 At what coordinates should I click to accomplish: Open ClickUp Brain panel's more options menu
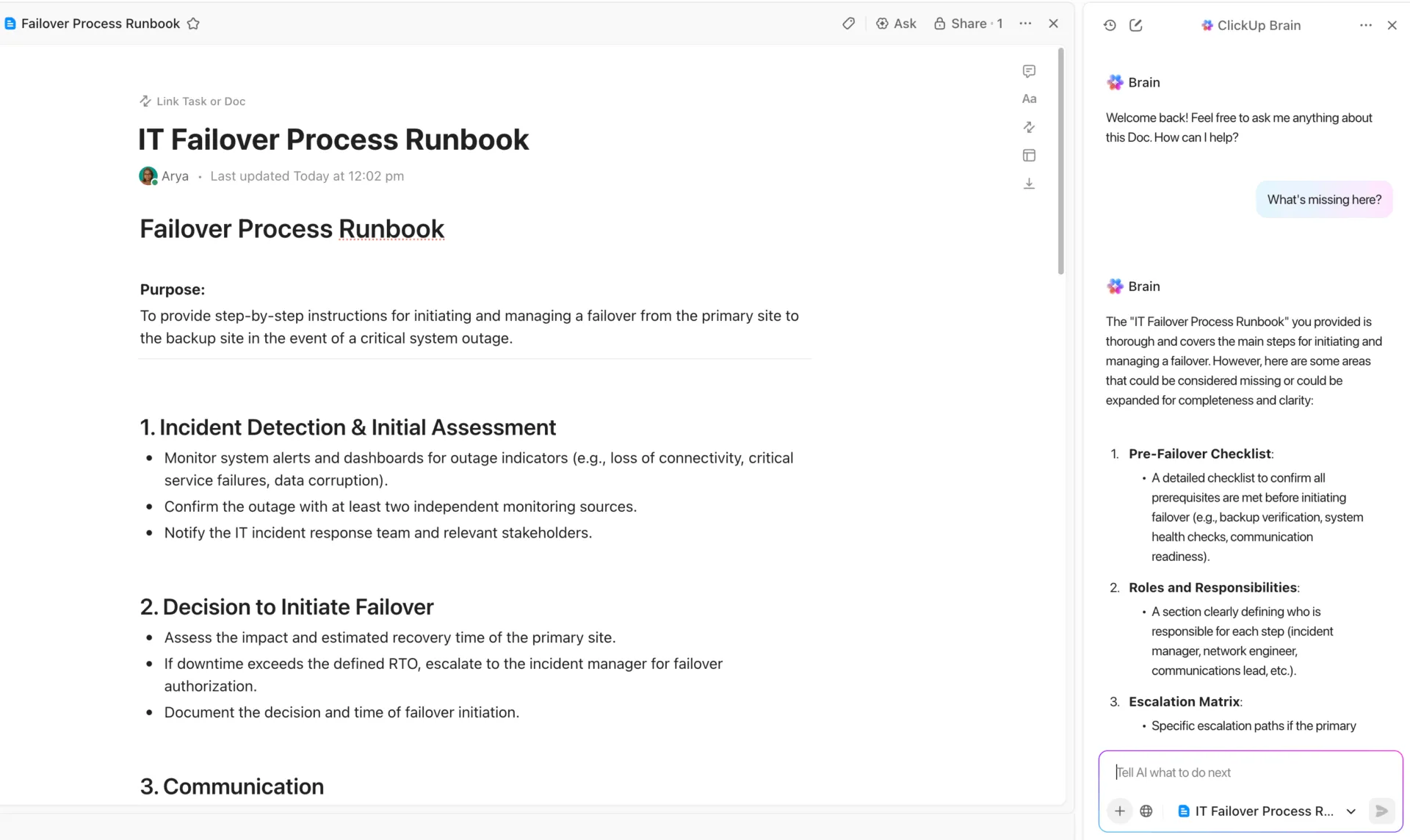pyautogui.click(x=1365, y=25)
